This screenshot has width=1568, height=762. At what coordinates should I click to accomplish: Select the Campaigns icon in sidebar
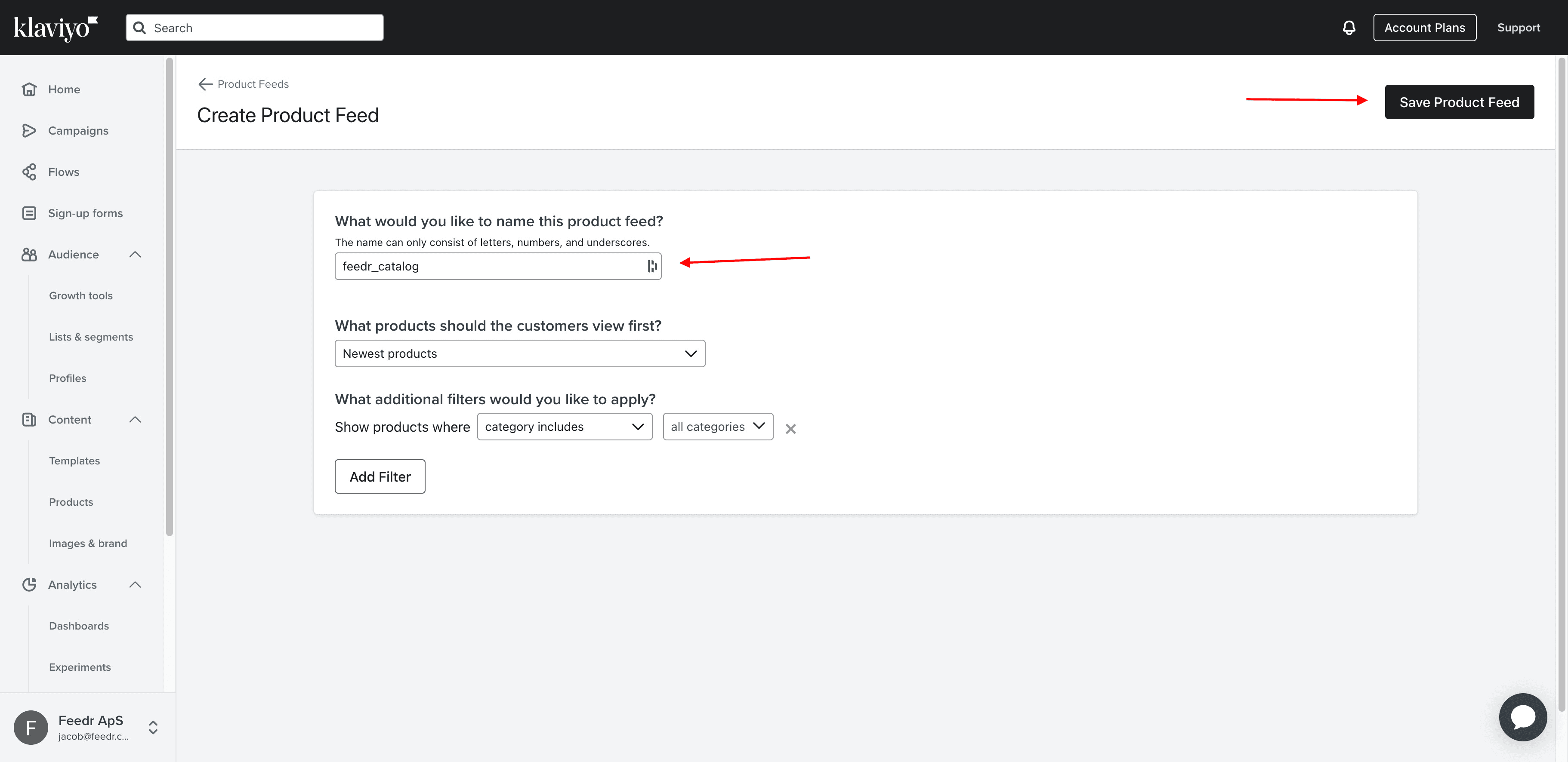pyautogui.click(x=30, y=130)
